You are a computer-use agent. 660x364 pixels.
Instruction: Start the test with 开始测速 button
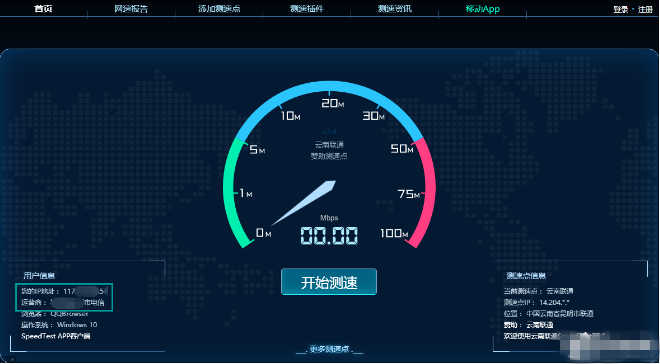329,282
